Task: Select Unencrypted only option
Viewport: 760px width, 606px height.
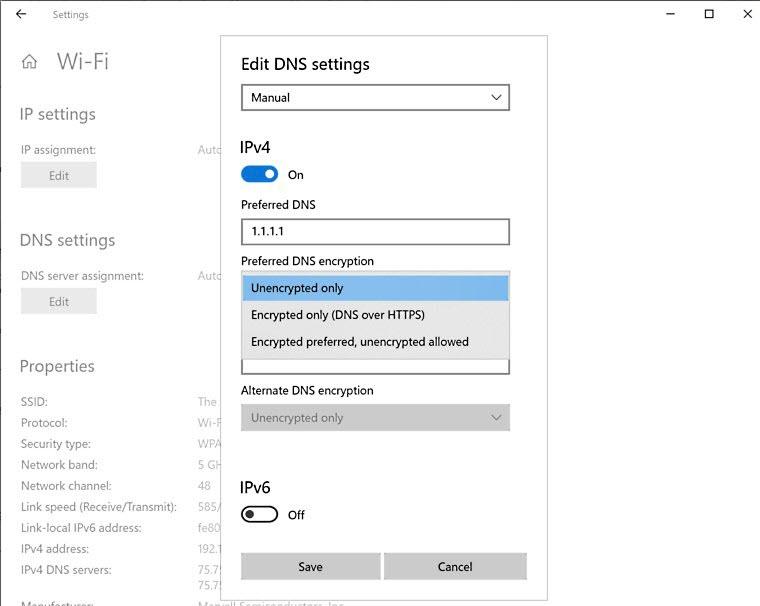Action: pyautogui.click(x=375, y=288)
